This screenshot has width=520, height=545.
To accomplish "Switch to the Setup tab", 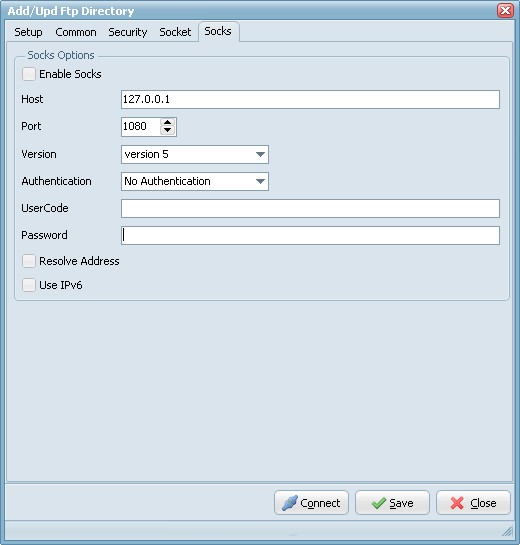I will point(28,32).
